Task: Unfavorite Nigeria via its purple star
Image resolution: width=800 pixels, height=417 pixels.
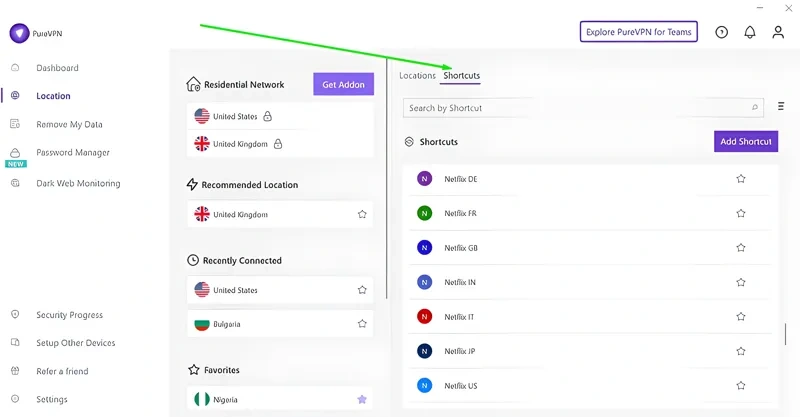Action: pos(362,399)
